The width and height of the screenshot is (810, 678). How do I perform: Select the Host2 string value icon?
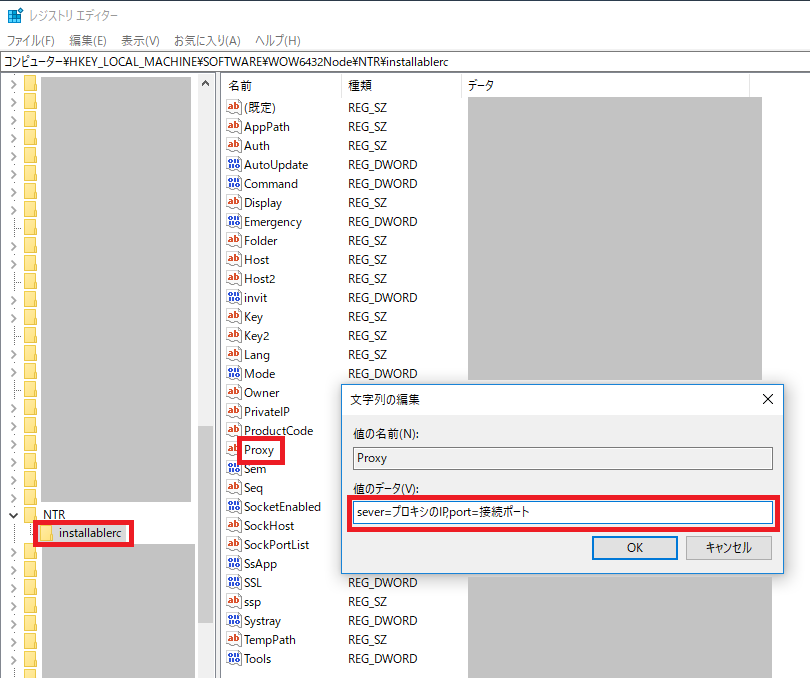click(234, 278)
